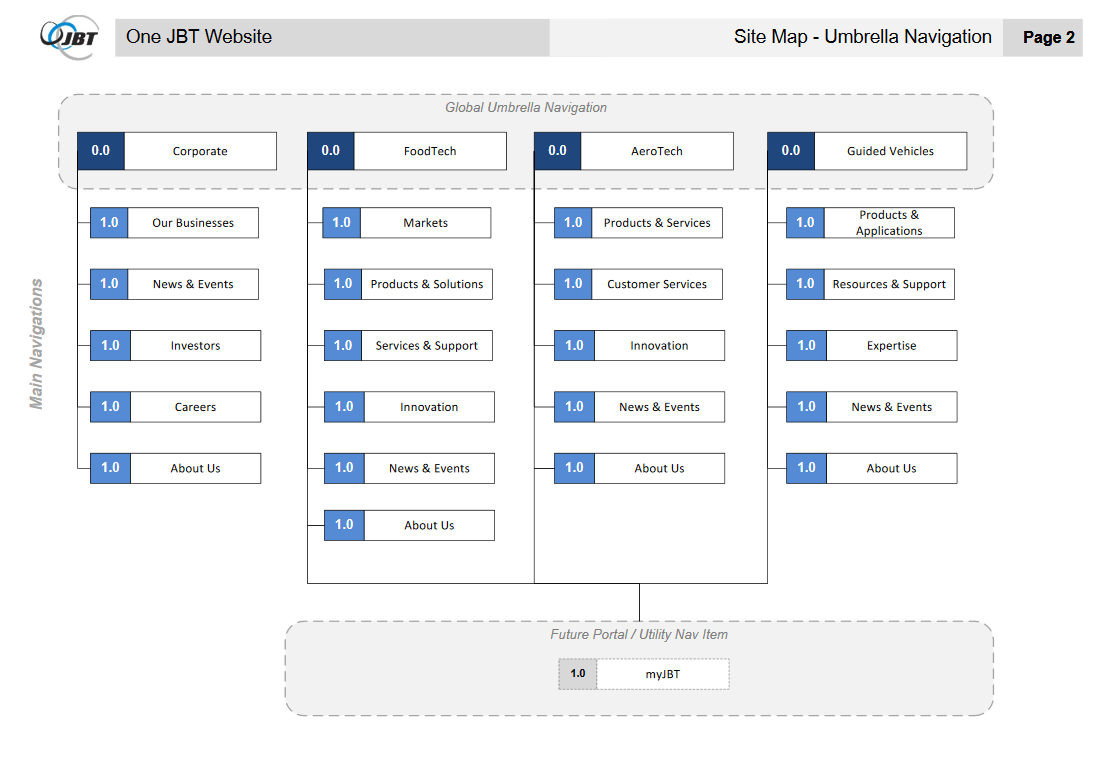Screen dimensions: 1103x766
Task: Open the "Customer Services" node
Action: [x=638, y=284]
